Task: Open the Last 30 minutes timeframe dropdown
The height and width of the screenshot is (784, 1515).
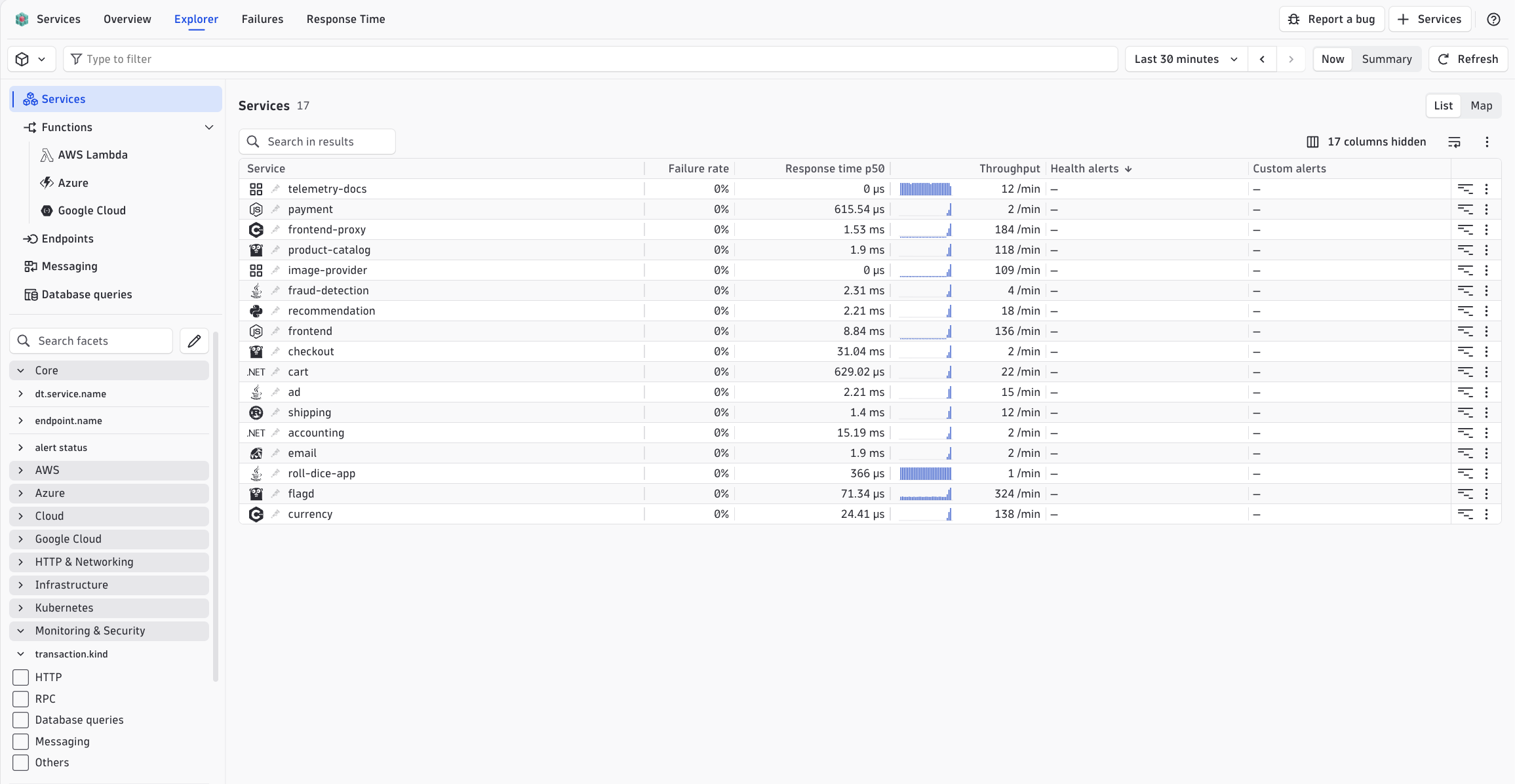Action: coord(1186,59)
